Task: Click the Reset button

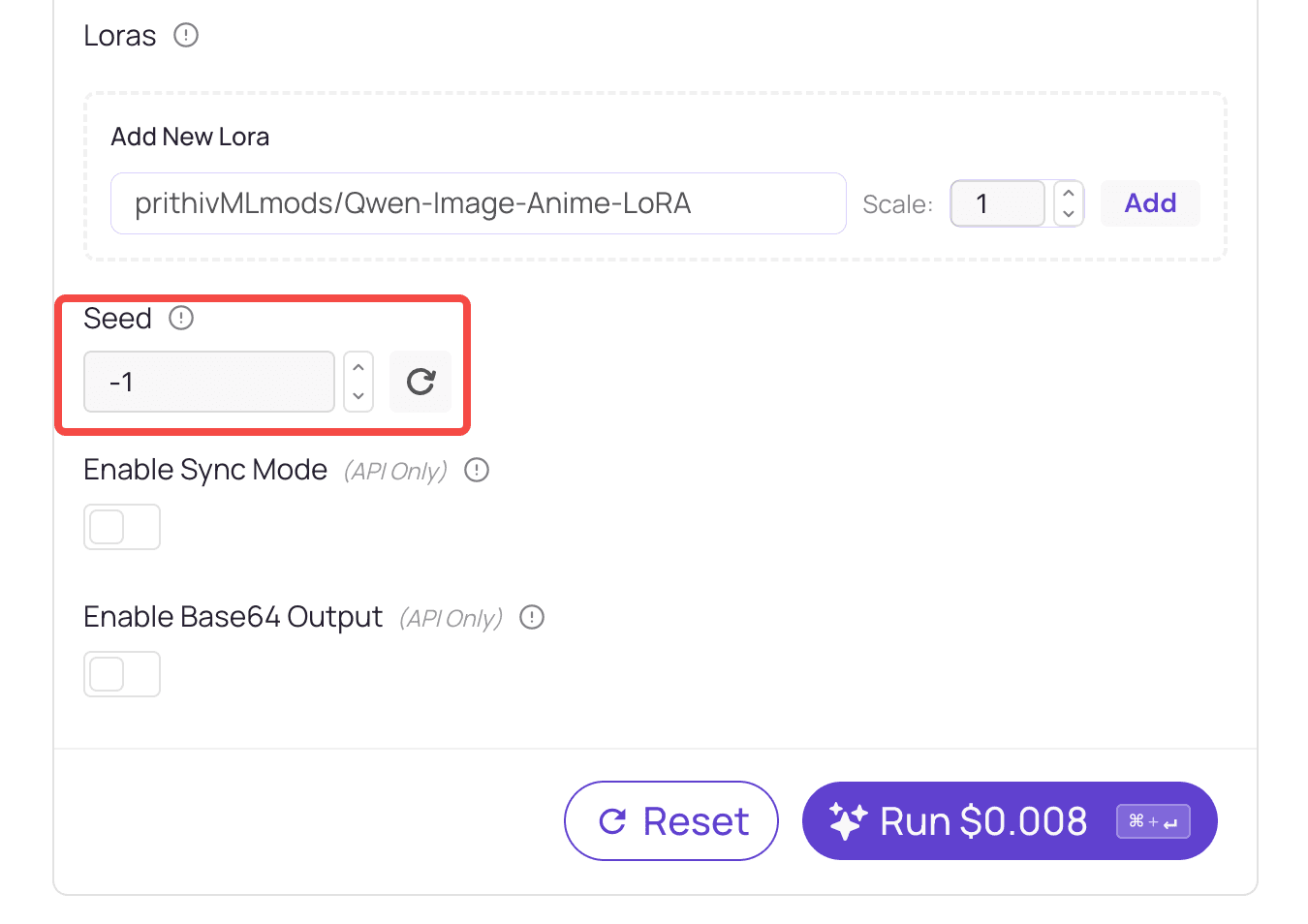Action: point(671,821)
